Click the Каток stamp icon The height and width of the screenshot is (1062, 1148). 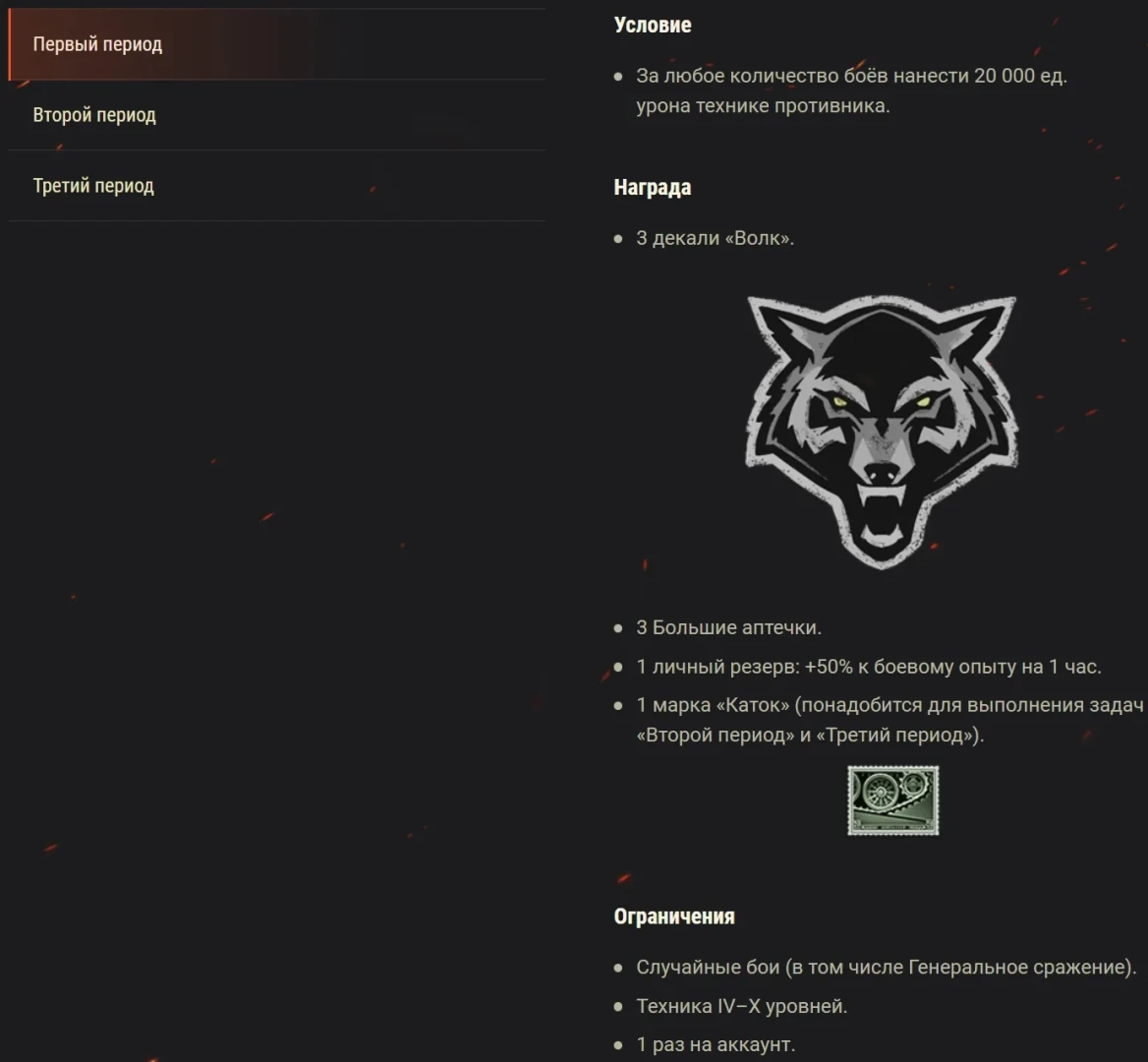tap(892, 800)
